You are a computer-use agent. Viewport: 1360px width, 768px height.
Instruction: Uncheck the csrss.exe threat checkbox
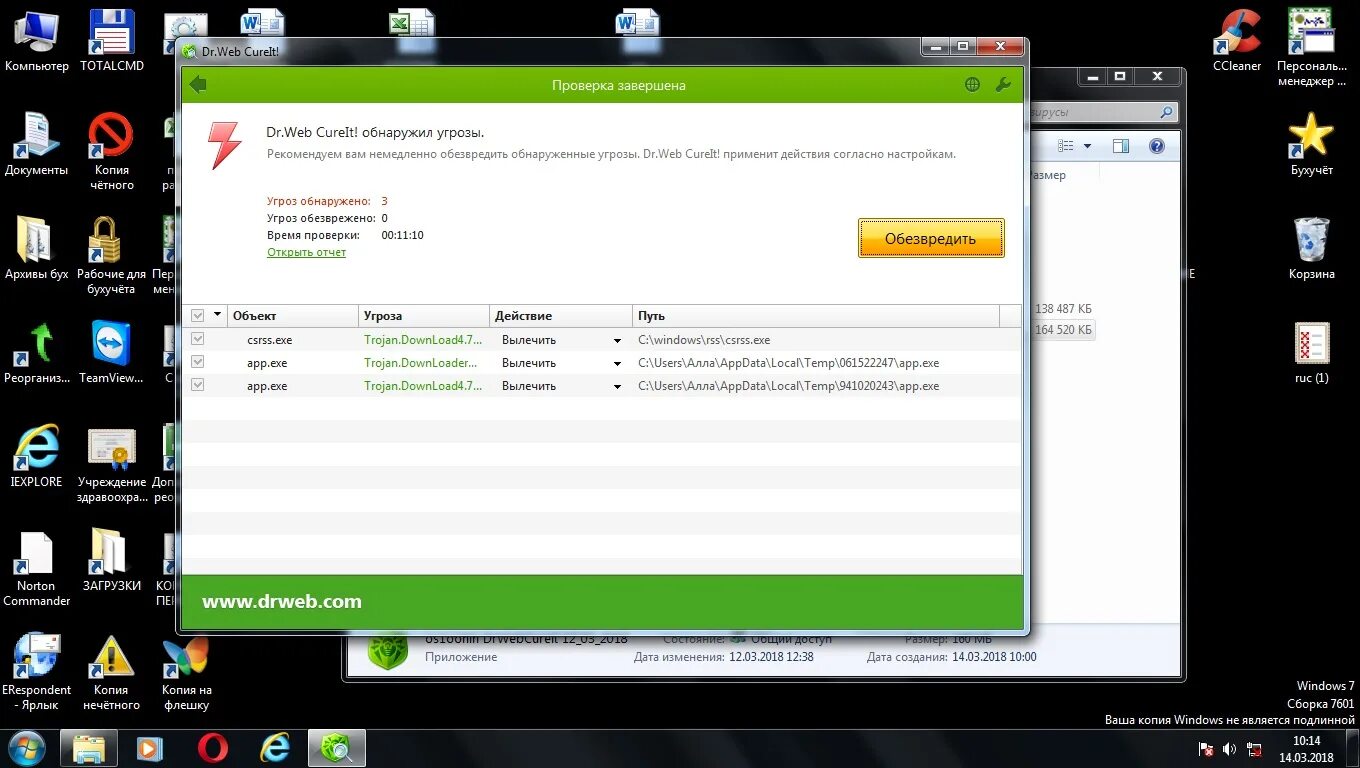[197, 339]
